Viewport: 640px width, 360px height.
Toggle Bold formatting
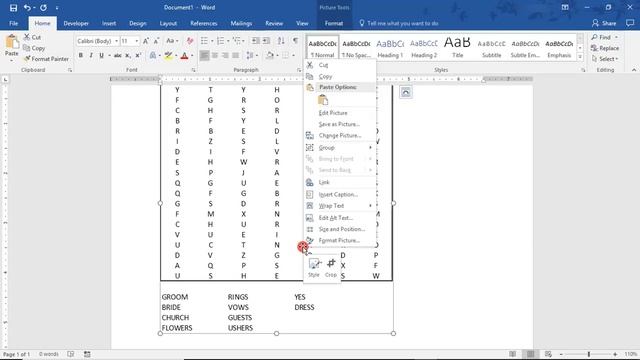click(81, 55)
